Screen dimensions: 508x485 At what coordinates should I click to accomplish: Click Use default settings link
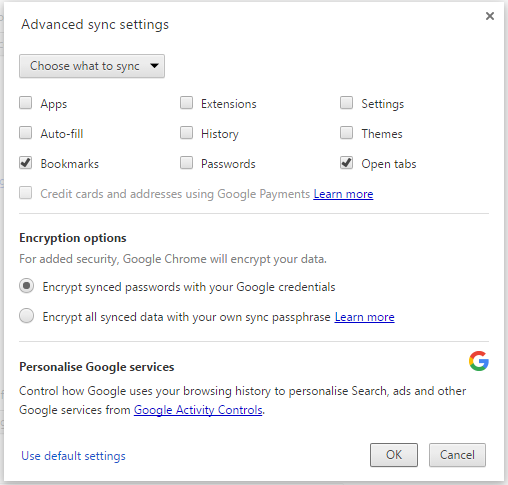pyautogui.click(x=73, y=456)
